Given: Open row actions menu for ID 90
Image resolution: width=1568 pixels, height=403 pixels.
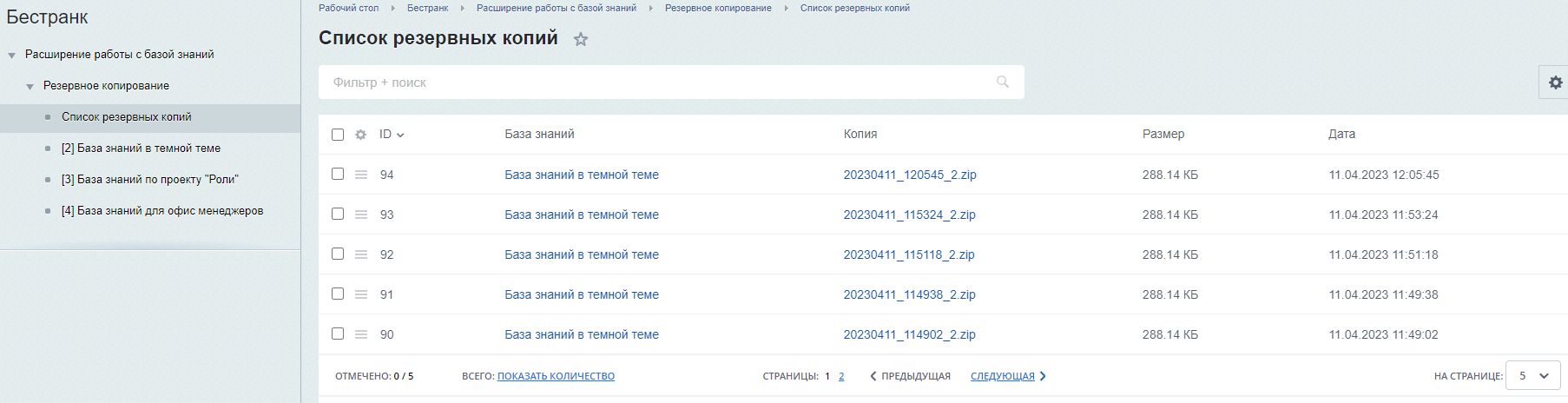Looking at the screenshot, I should pyautogui.click(x=361, y=334).
